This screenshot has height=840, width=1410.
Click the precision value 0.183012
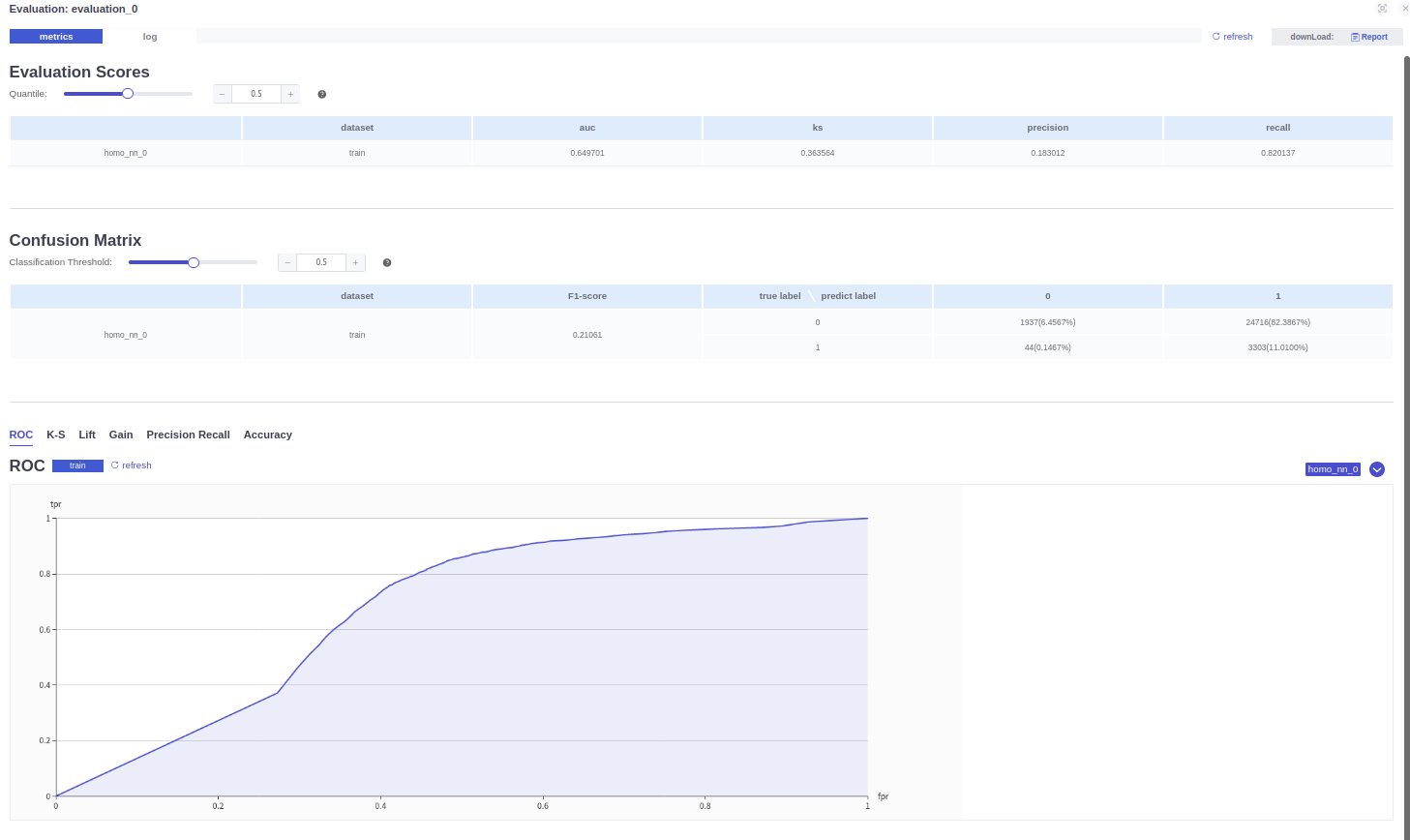pos(1048,153)
